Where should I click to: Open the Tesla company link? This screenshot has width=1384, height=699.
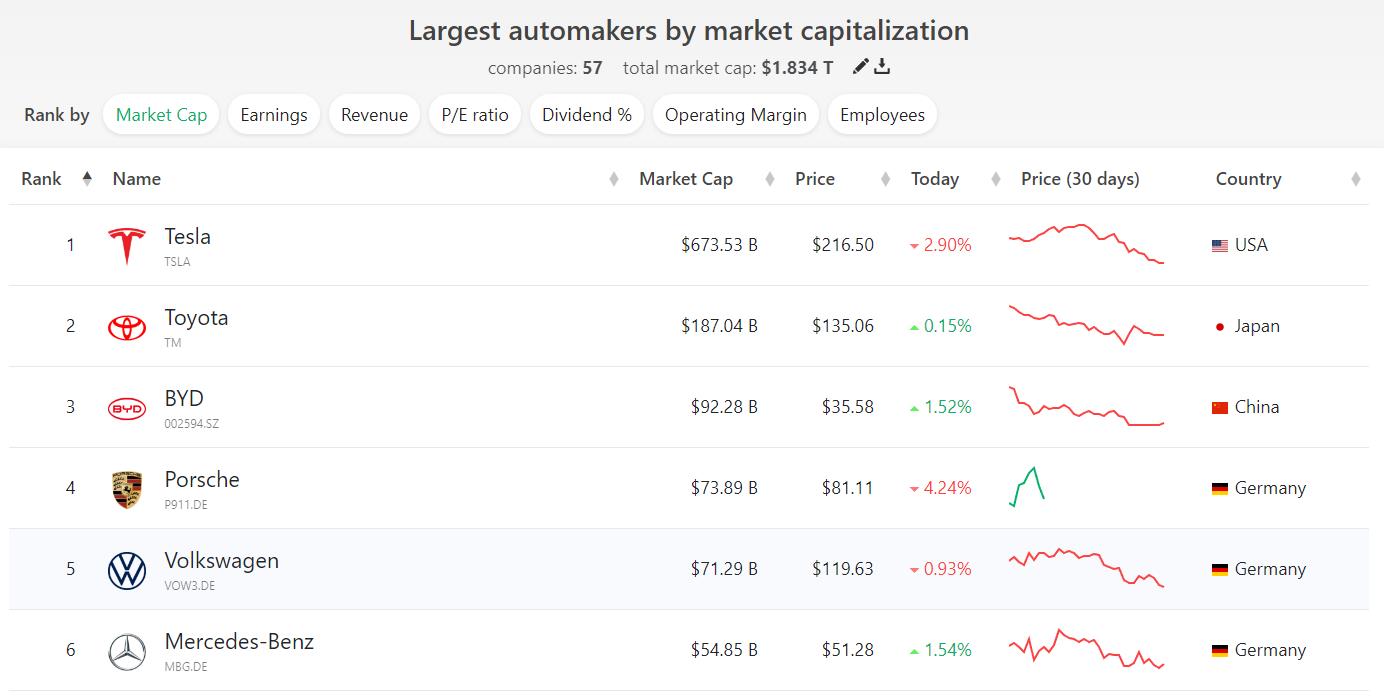pyautogui.click(x=187, y=237)
